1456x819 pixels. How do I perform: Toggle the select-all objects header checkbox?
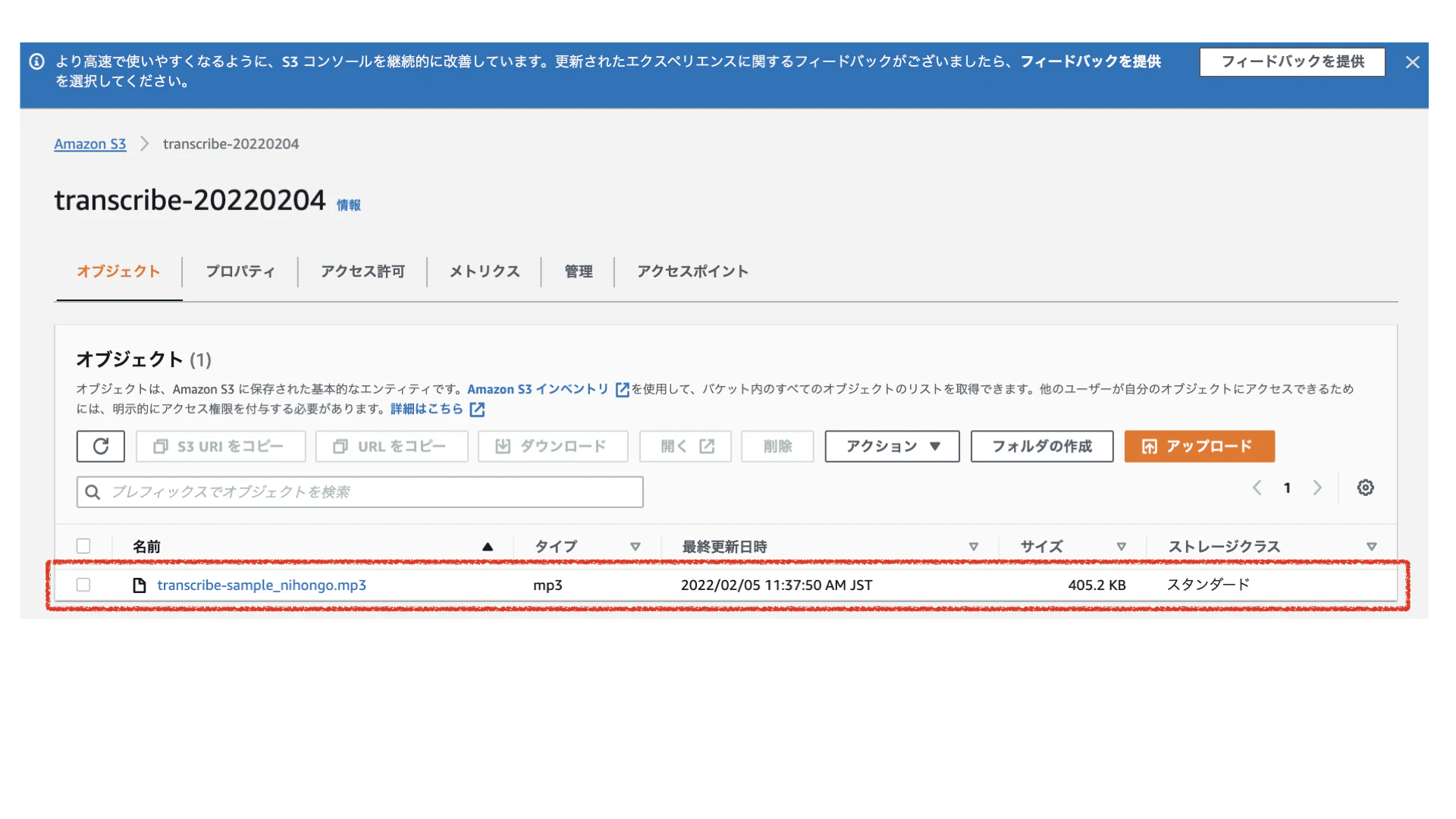(x=83, y=546)
